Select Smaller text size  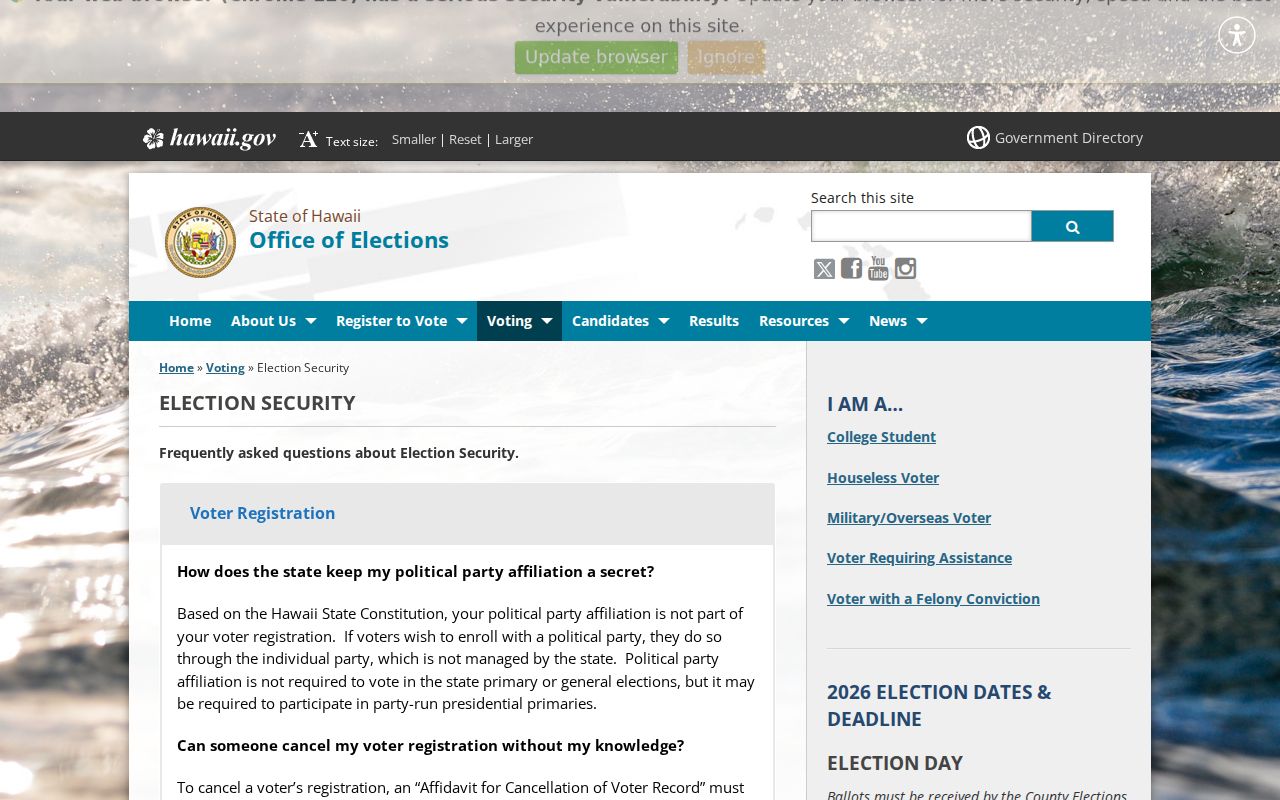click(x=414, y=139)
